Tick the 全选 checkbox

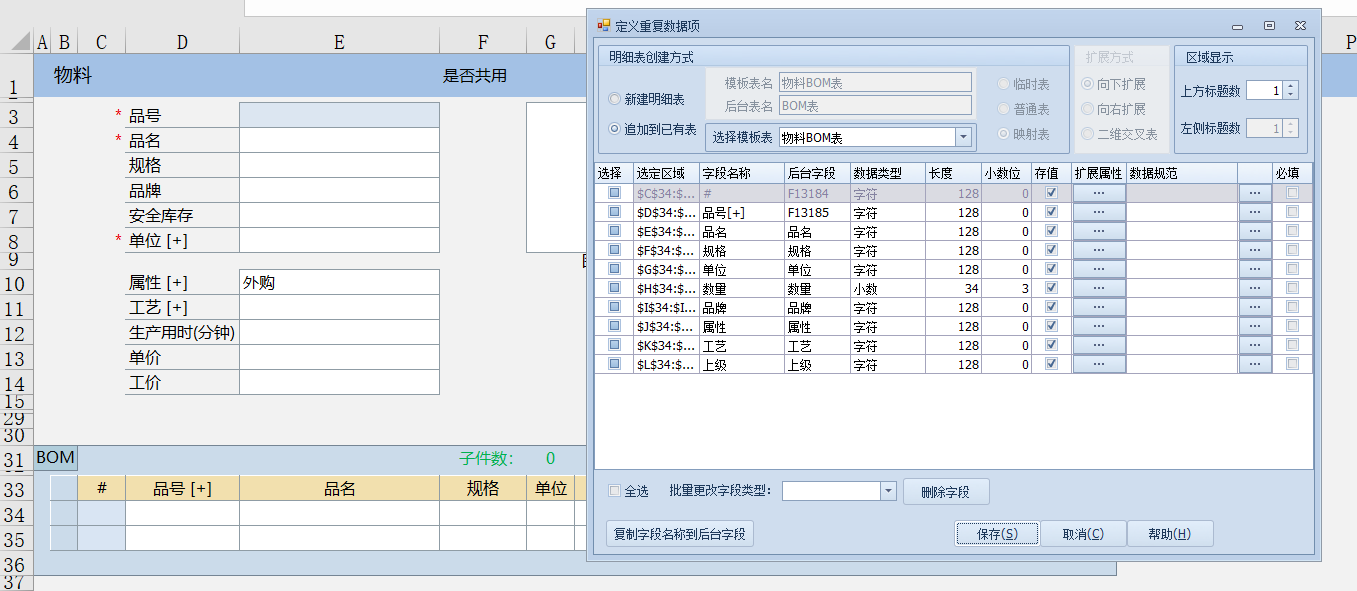tap(615, 491)
